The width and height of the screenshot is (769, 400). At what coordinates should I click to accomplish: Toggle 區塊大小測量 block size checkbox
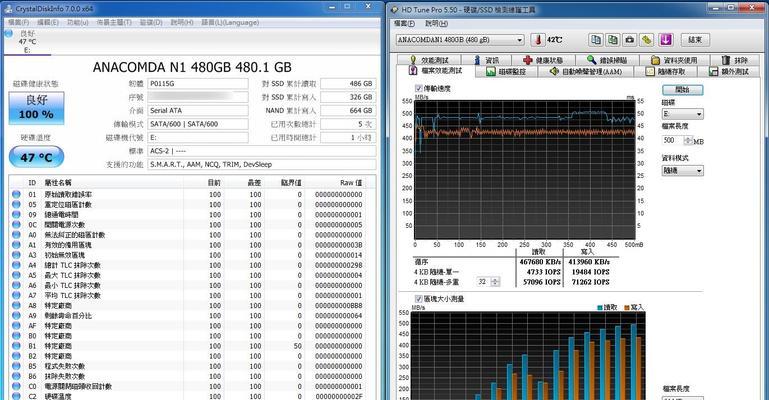coord(418,299)
